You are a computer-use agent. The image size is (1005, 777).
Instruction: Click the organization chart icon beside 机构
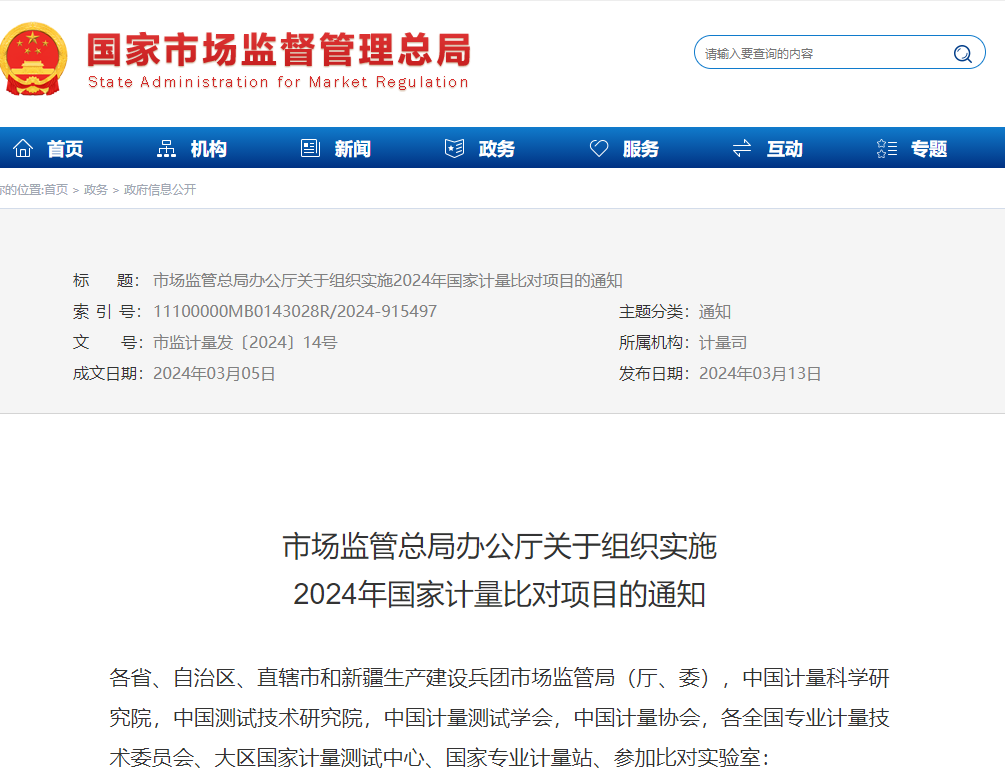pyautogui.click(x=166, y=149)
